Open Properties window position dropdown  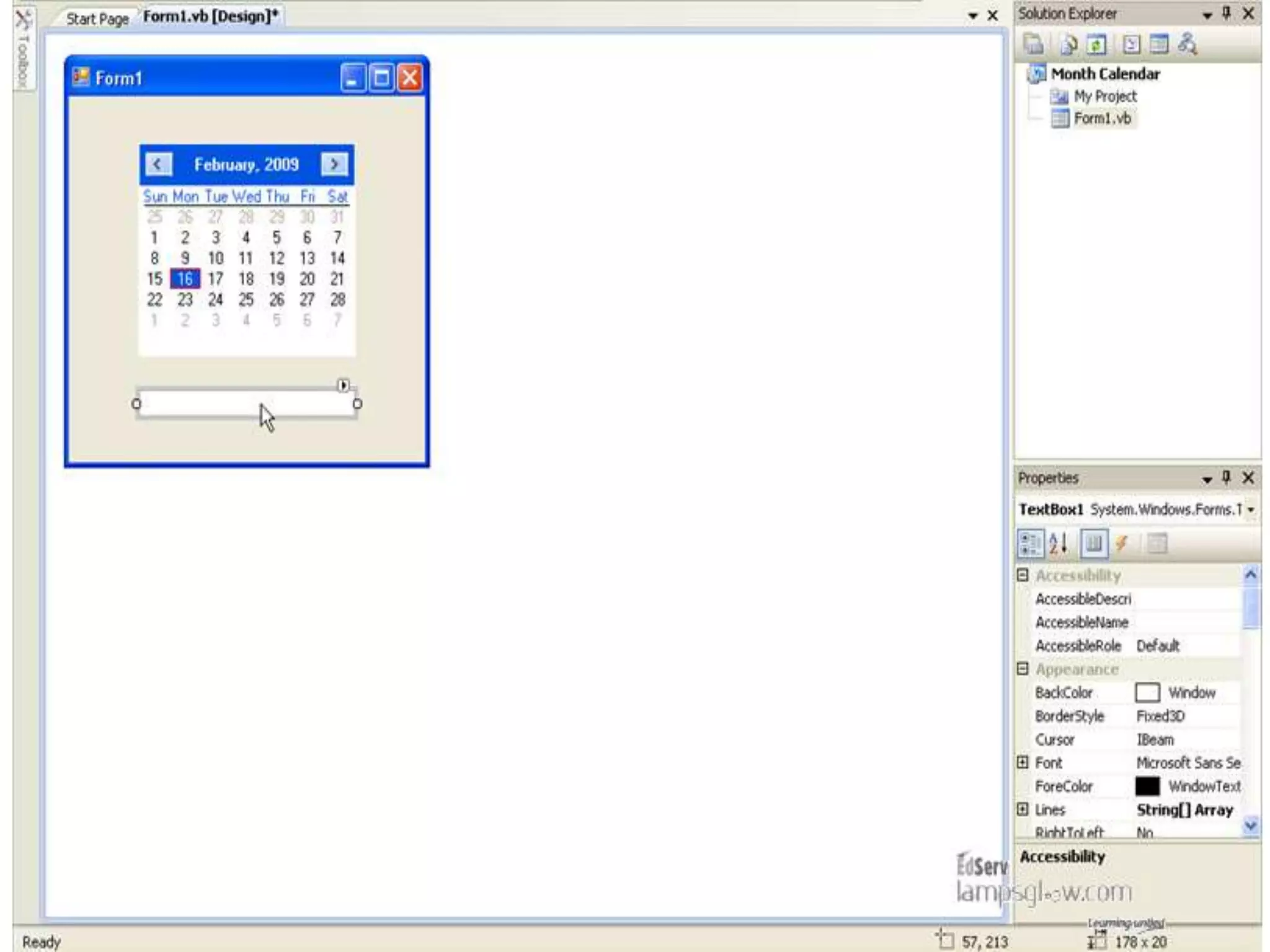(x=1207, y=479)
